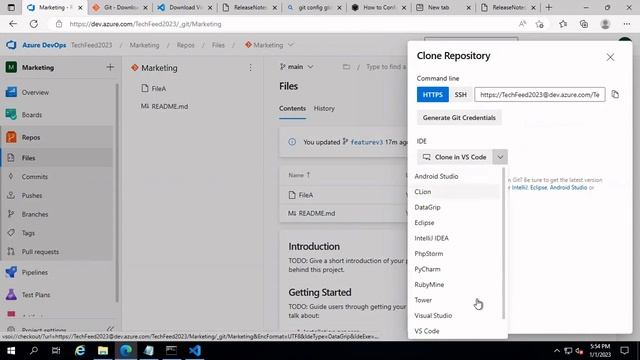Open TechFeed2023 organization breadcrumb
The width and height of the screenshot is (640, 360).
91,45
